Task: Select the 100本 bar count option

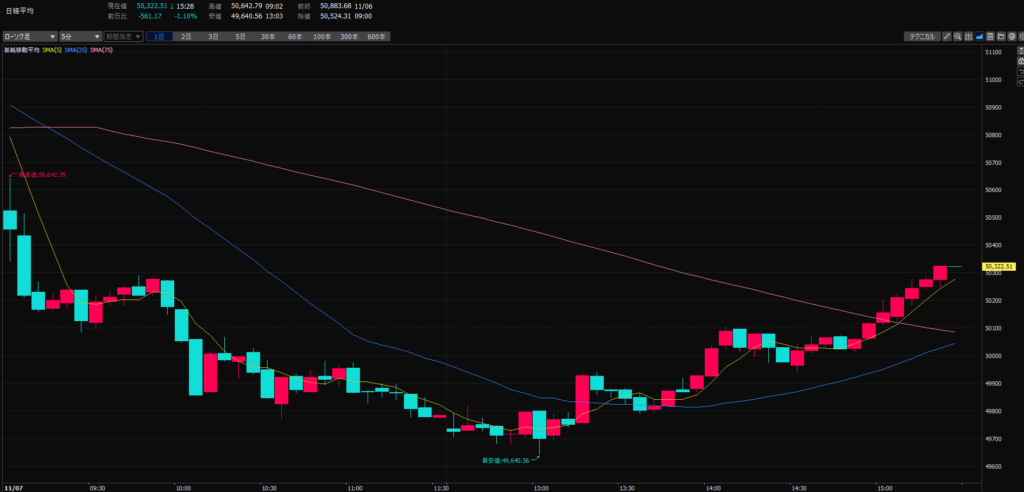Action: click(321, 36)
